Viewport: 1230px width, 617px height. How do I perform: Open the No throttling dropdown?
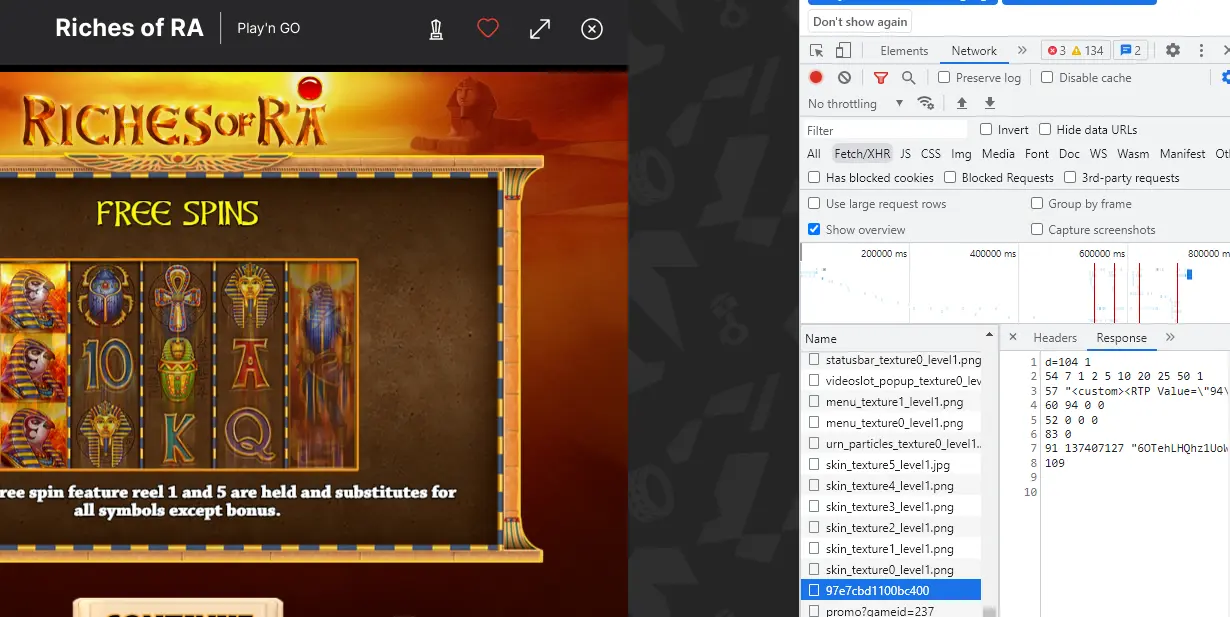point(855,103)
